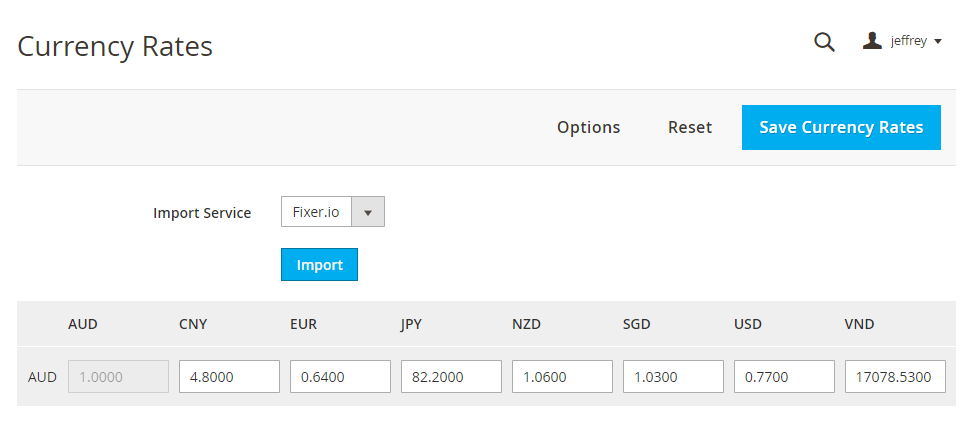Click the SGD rate input
The width and height of the screenshot is (971, 425).
(673, 377)
